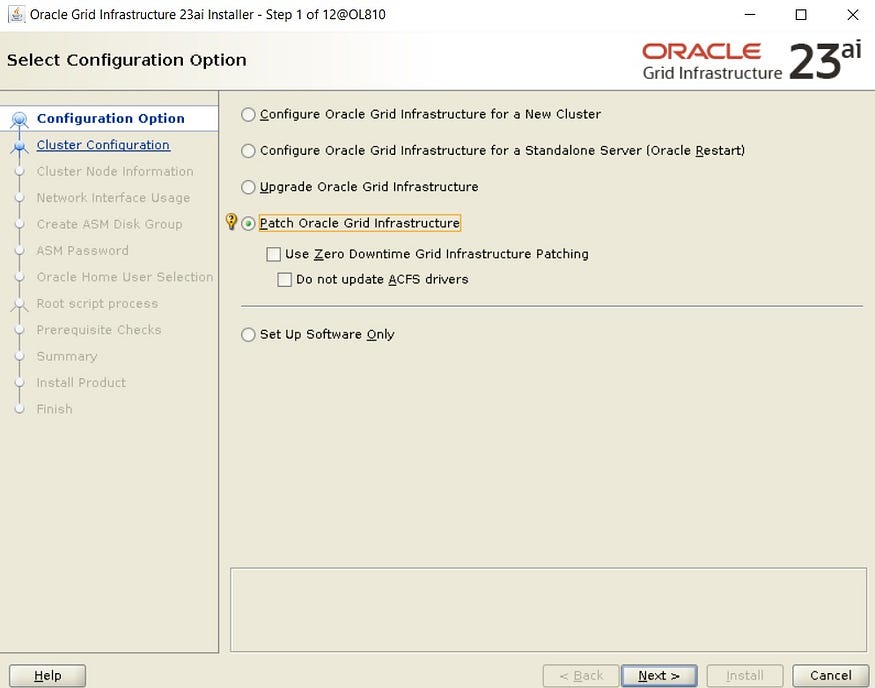Cancel the installer

pos(831,676)
